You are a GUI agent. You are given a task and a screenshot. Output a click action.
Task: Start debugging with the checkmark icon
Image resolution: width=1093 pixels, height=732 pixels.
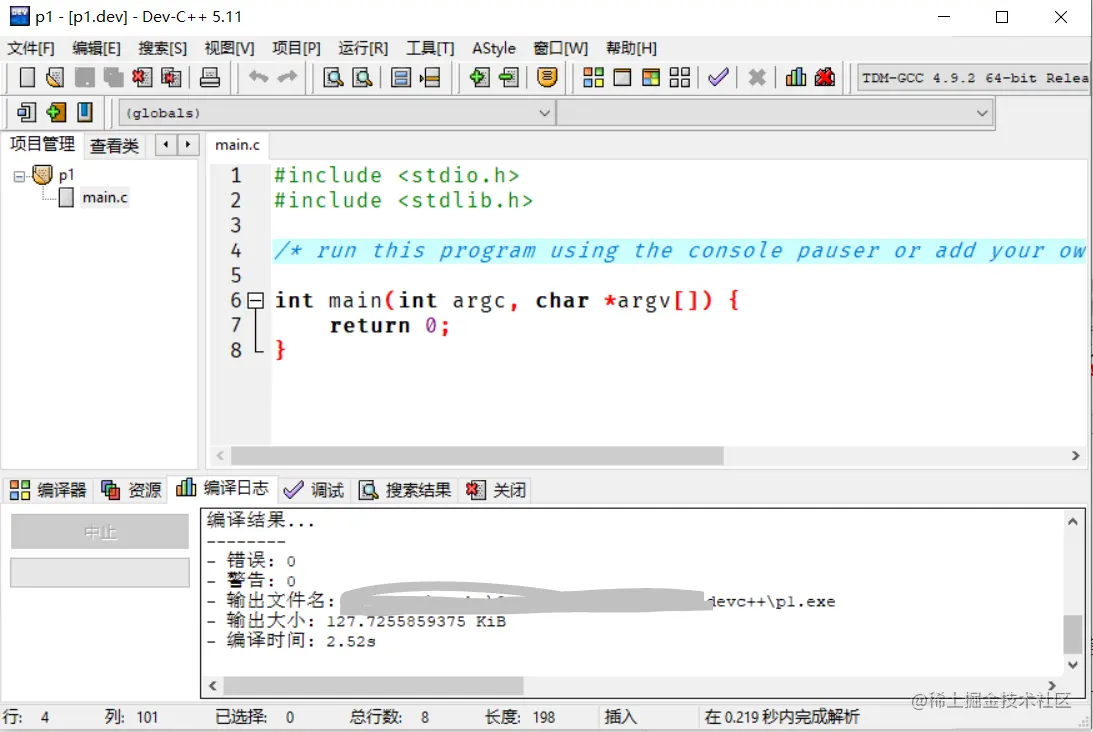pyautogui.click(x=718, y=77)
